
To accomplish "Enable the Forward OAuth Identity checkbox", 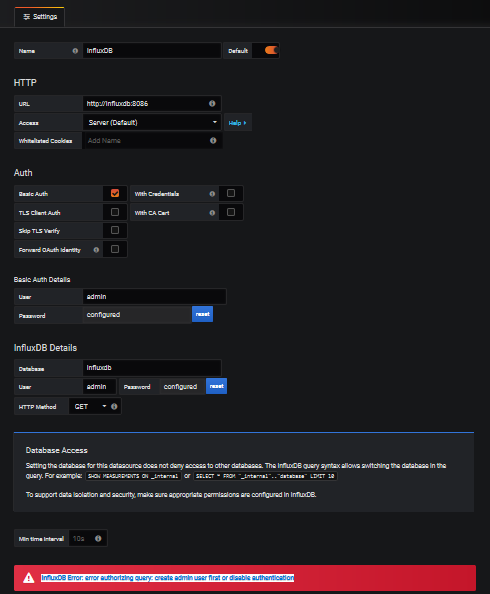I will pyautogui.click(x=115, y=249).
